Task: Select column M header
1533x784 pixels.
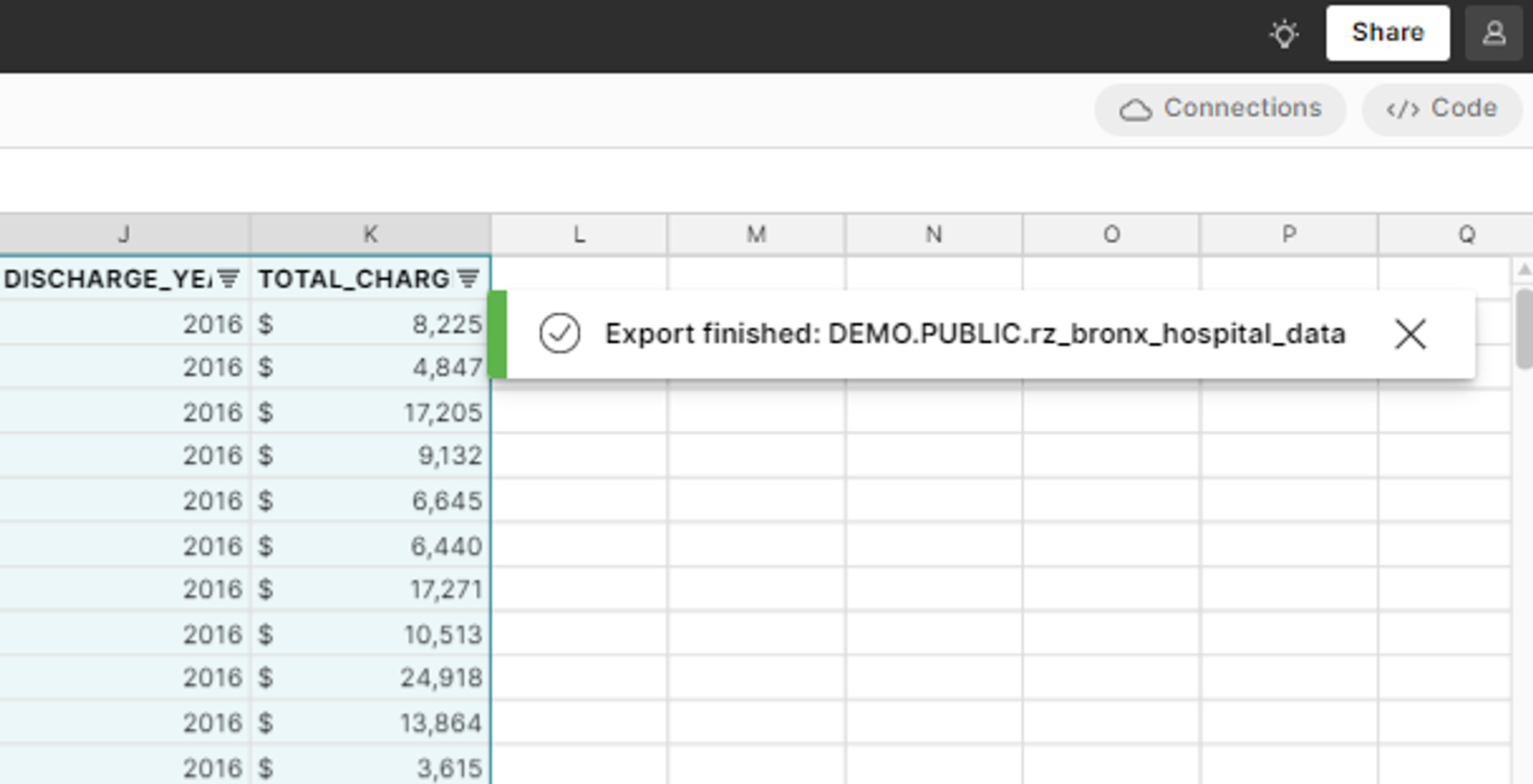Action: (756, 234)
